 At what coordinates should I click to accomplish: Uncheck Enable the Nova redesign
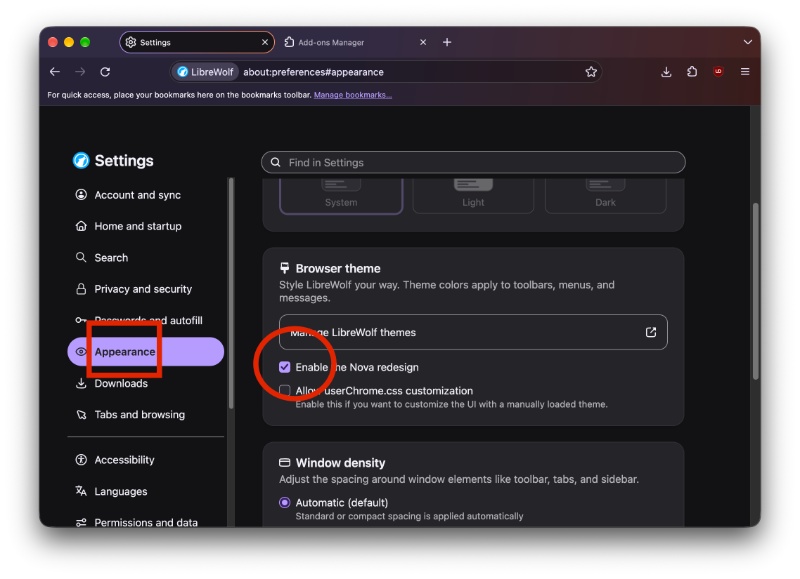pyautogui.click(x=285, y=367)
